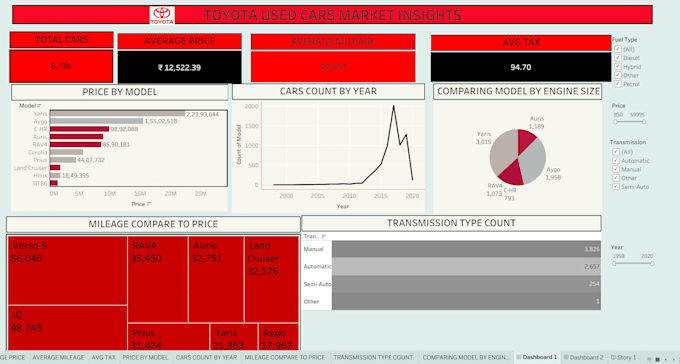Click the 2017 peak of cars count line
Image resolution: width=680 pixels, height=364 pixels.
click(393, 106)
